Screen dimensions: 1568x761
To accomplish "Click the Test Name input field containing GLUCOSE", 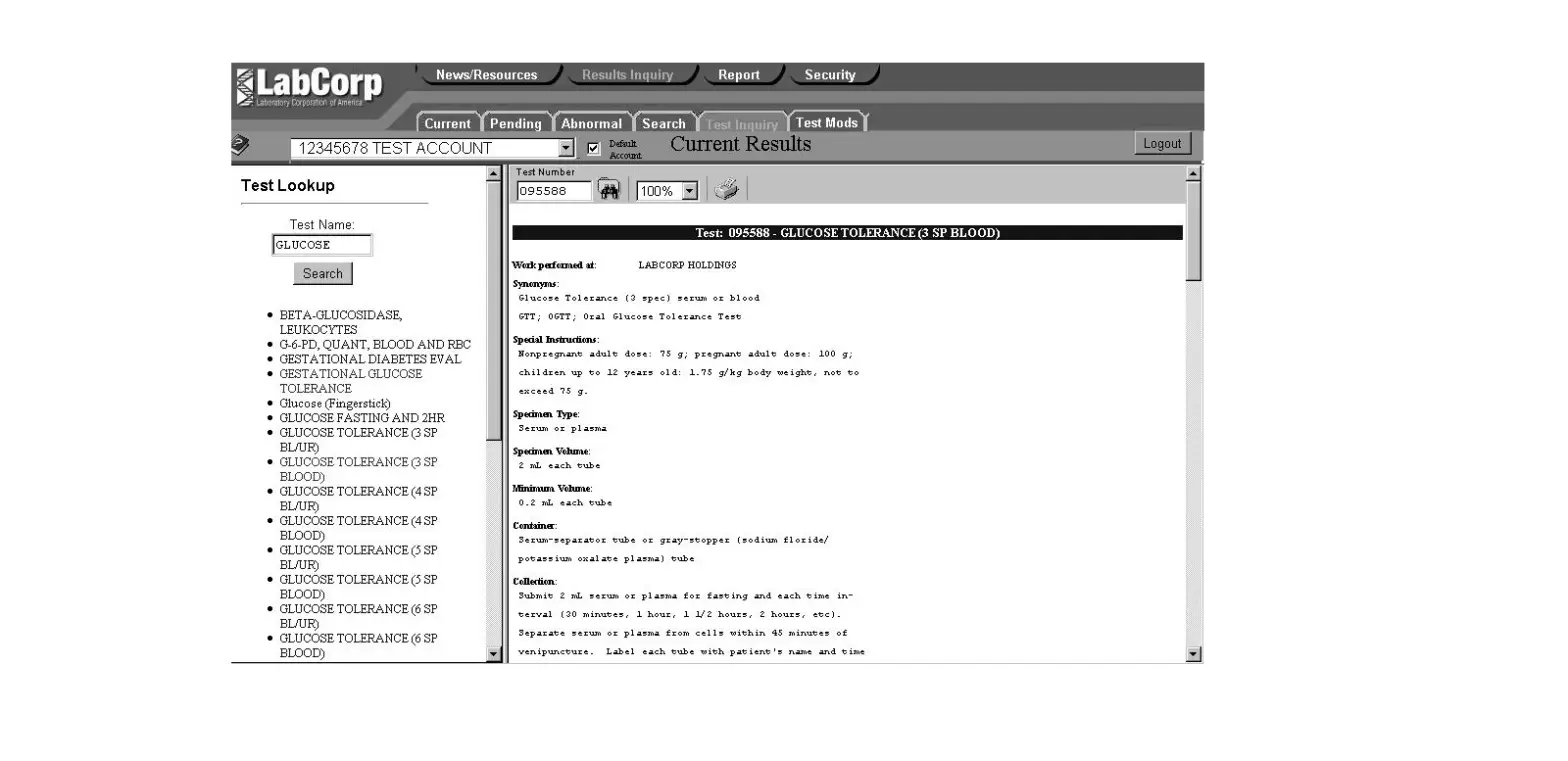I will pos(322,245).
